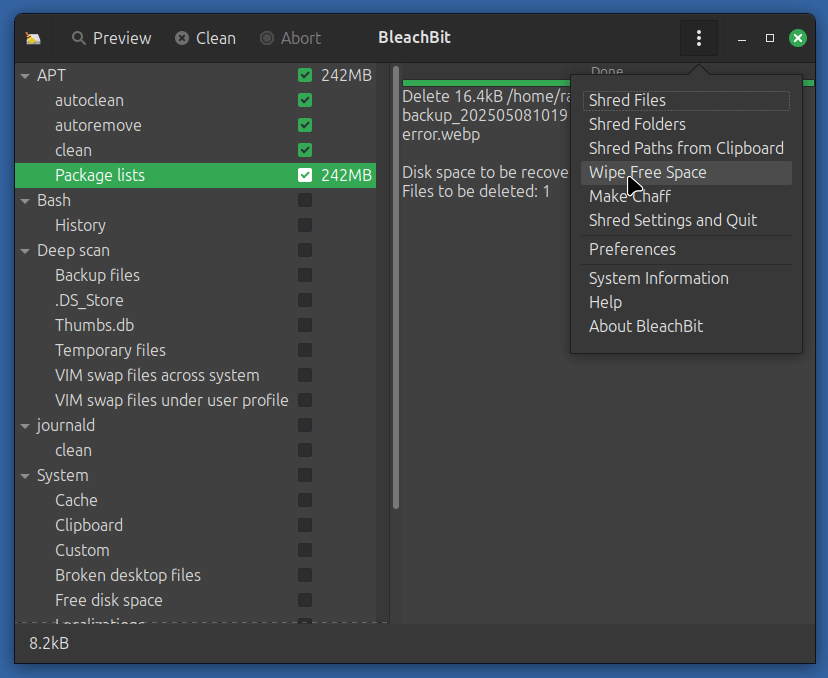Collapse the System category arrow
Screen dimensions: 828x678
click(x=26, y=476)
